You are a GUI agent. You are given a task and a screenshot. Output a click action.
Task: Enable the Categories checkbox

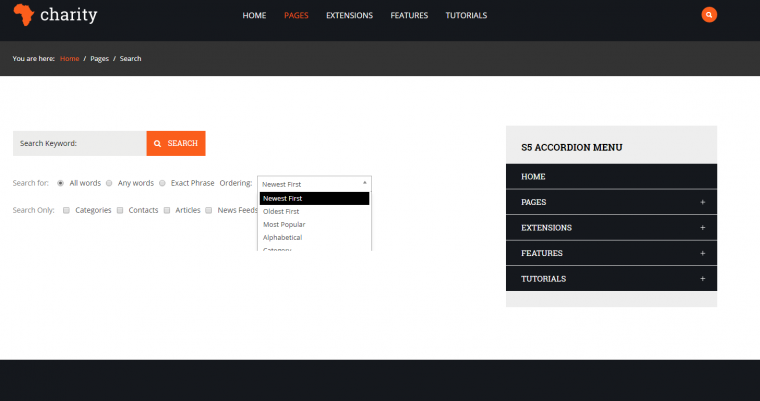point(66,211)
